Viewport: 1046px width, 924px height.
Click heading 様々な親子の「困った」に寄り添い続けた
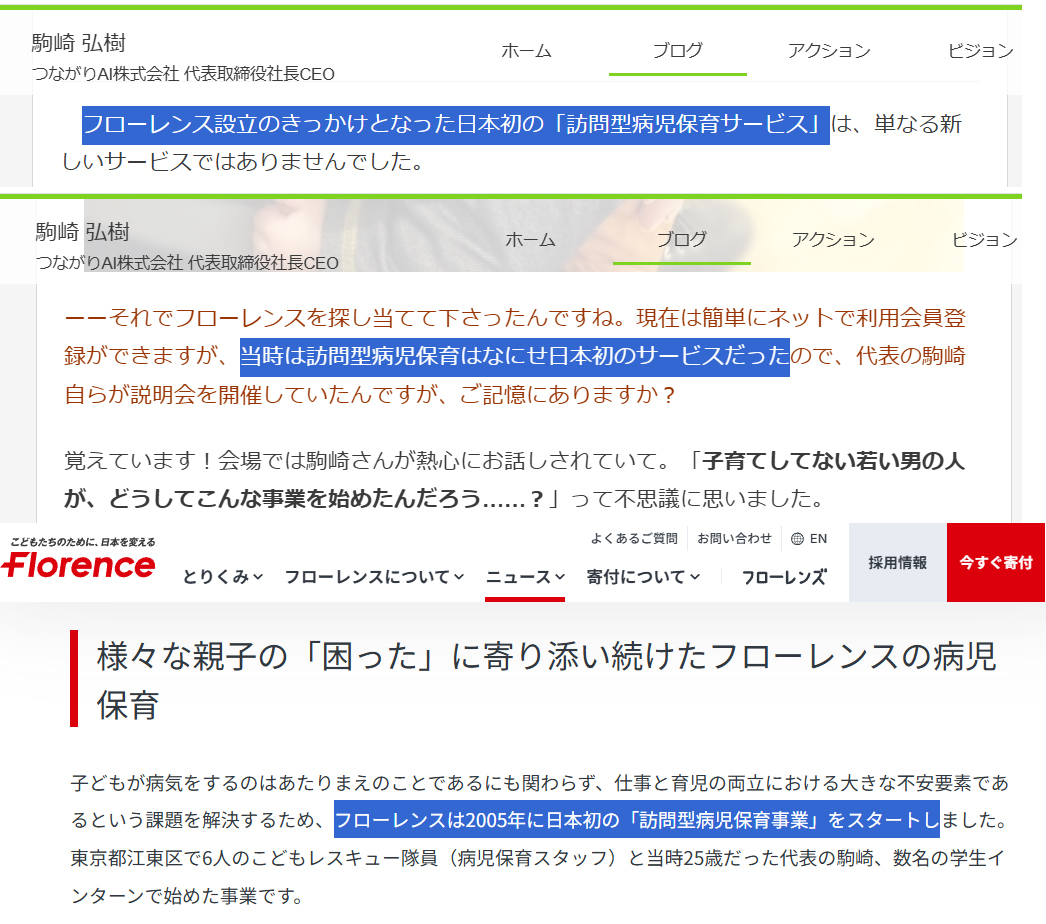point(402,656)
